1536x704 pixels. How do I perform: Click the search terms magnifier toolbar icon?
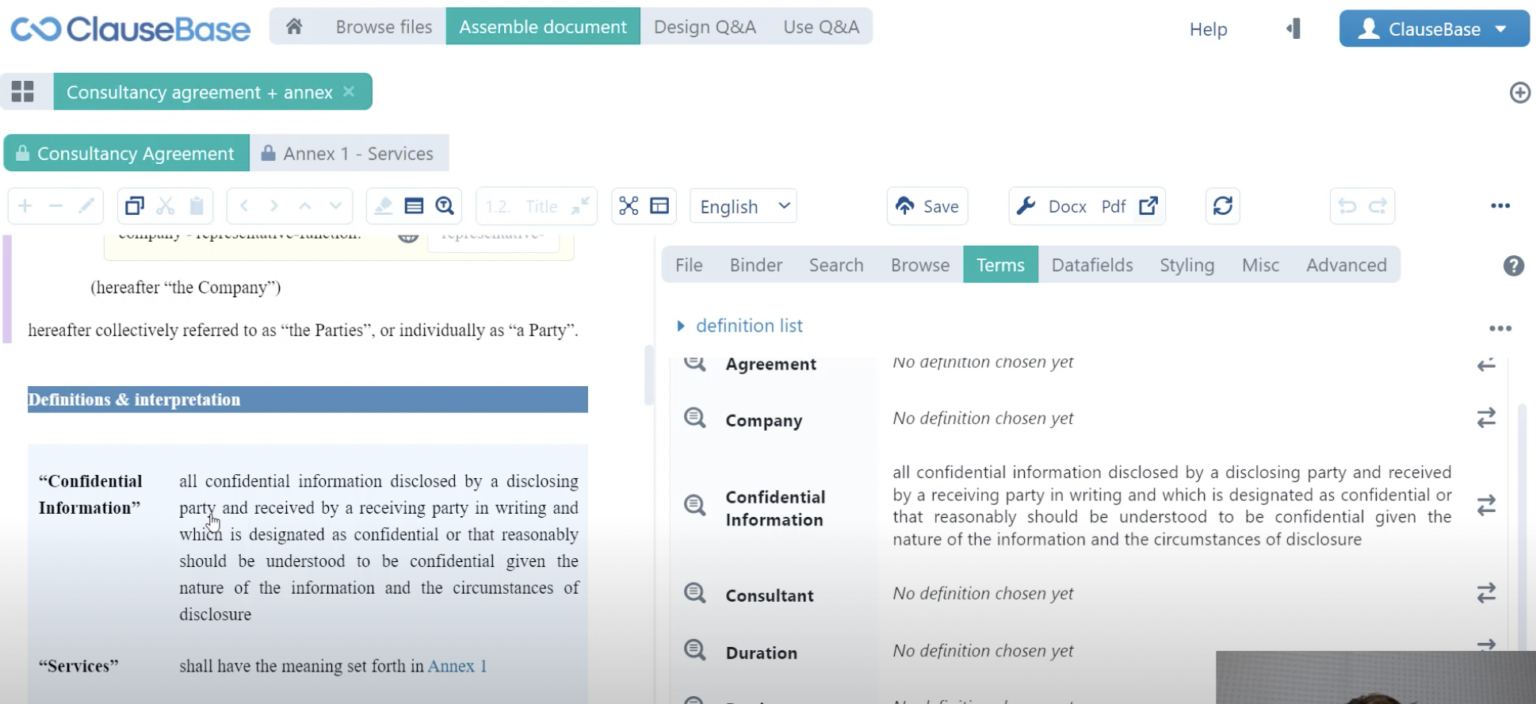[445, 206]
